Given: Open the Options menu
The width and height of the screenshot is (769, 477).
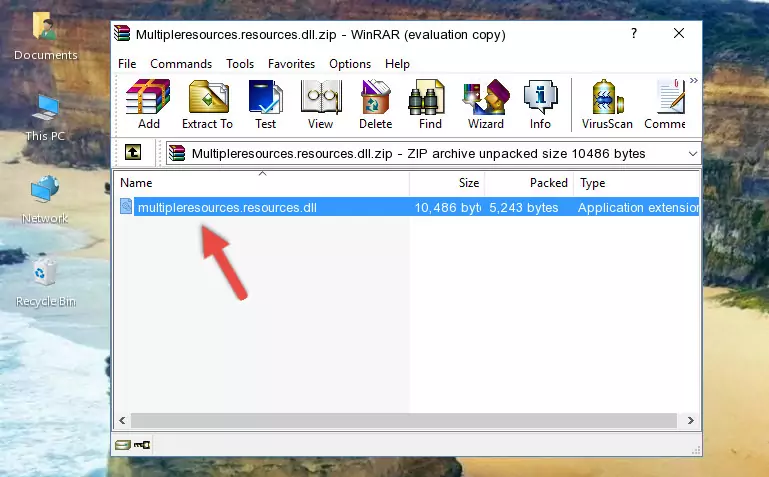Looking at the screenshot, I should click(x=350, y=64).
